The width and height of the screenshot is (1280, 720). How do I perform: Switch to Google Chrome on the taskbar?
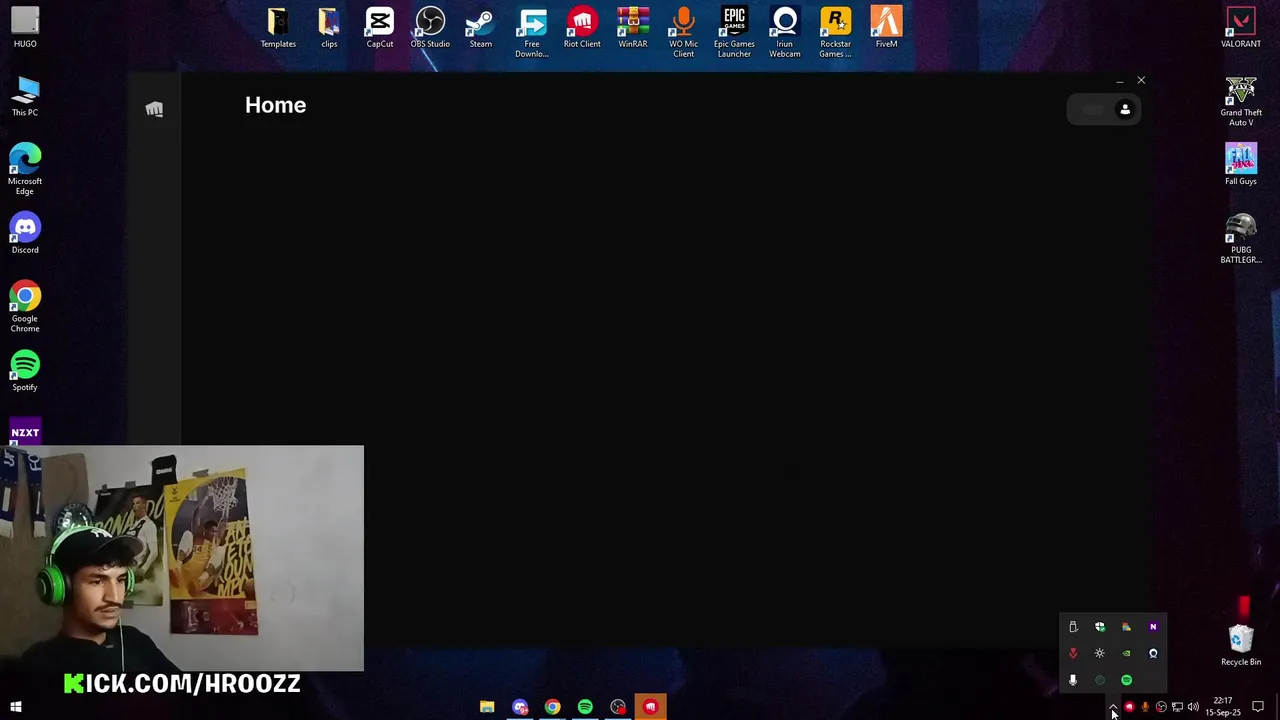click(x=552, y=707)
